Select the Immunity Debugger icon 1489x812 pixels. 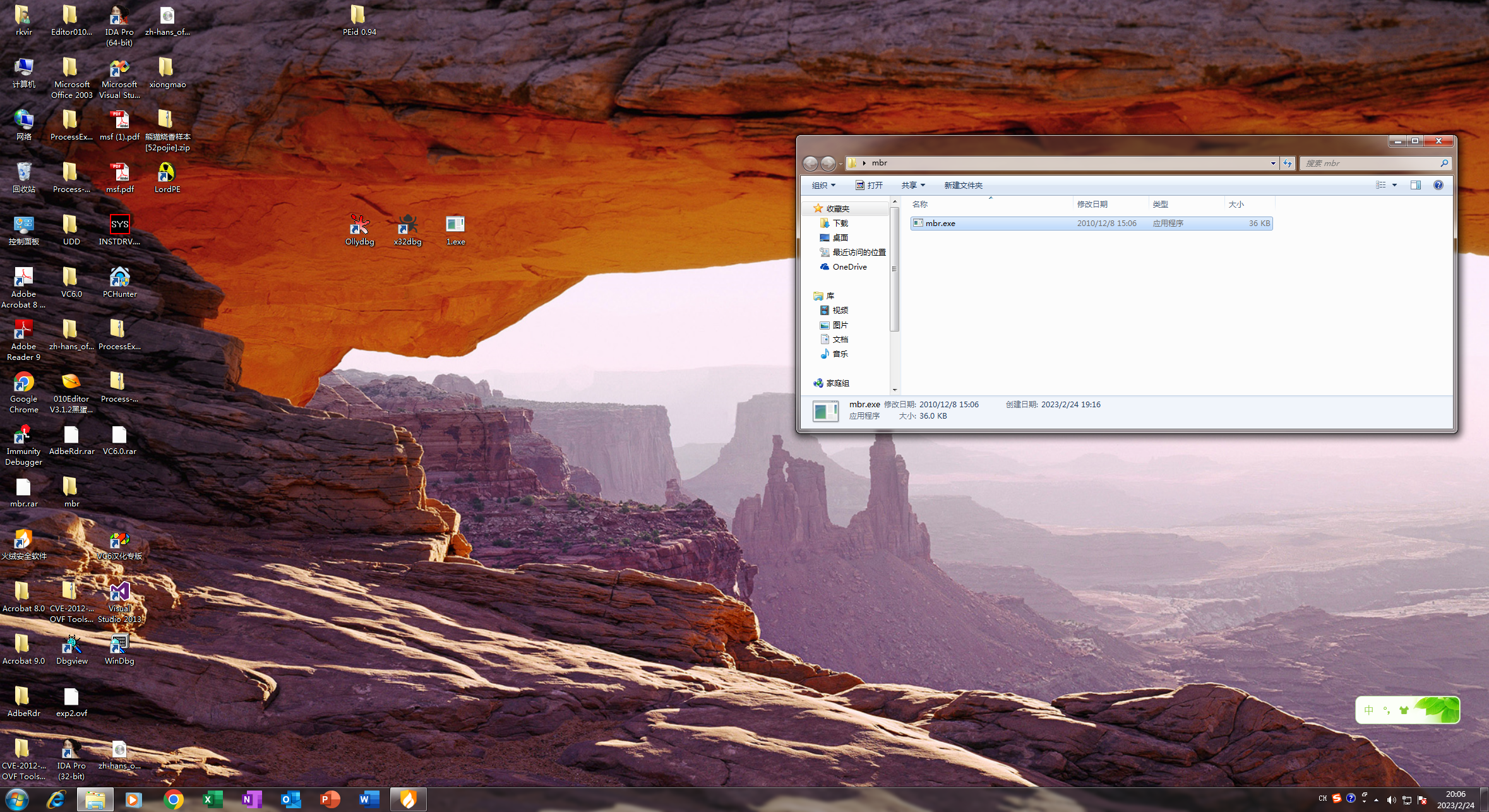[23, 435]
